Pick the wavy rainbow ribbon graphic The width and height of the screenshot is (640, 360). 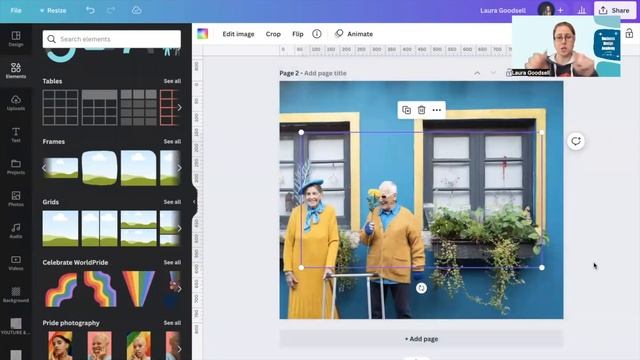pos(100,289)
